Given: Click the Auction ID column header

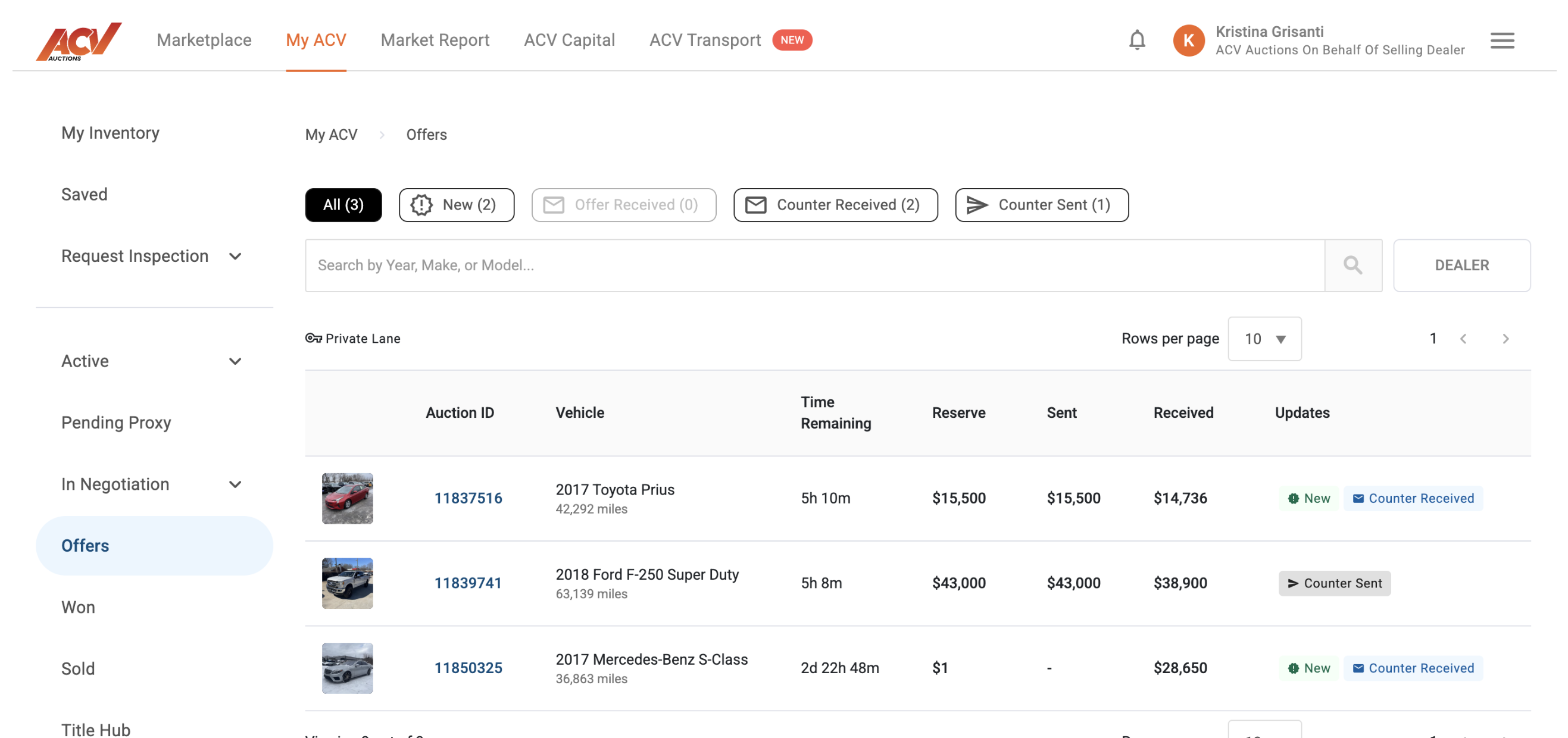Looking at the screenshot, I should tap(460, 412).
